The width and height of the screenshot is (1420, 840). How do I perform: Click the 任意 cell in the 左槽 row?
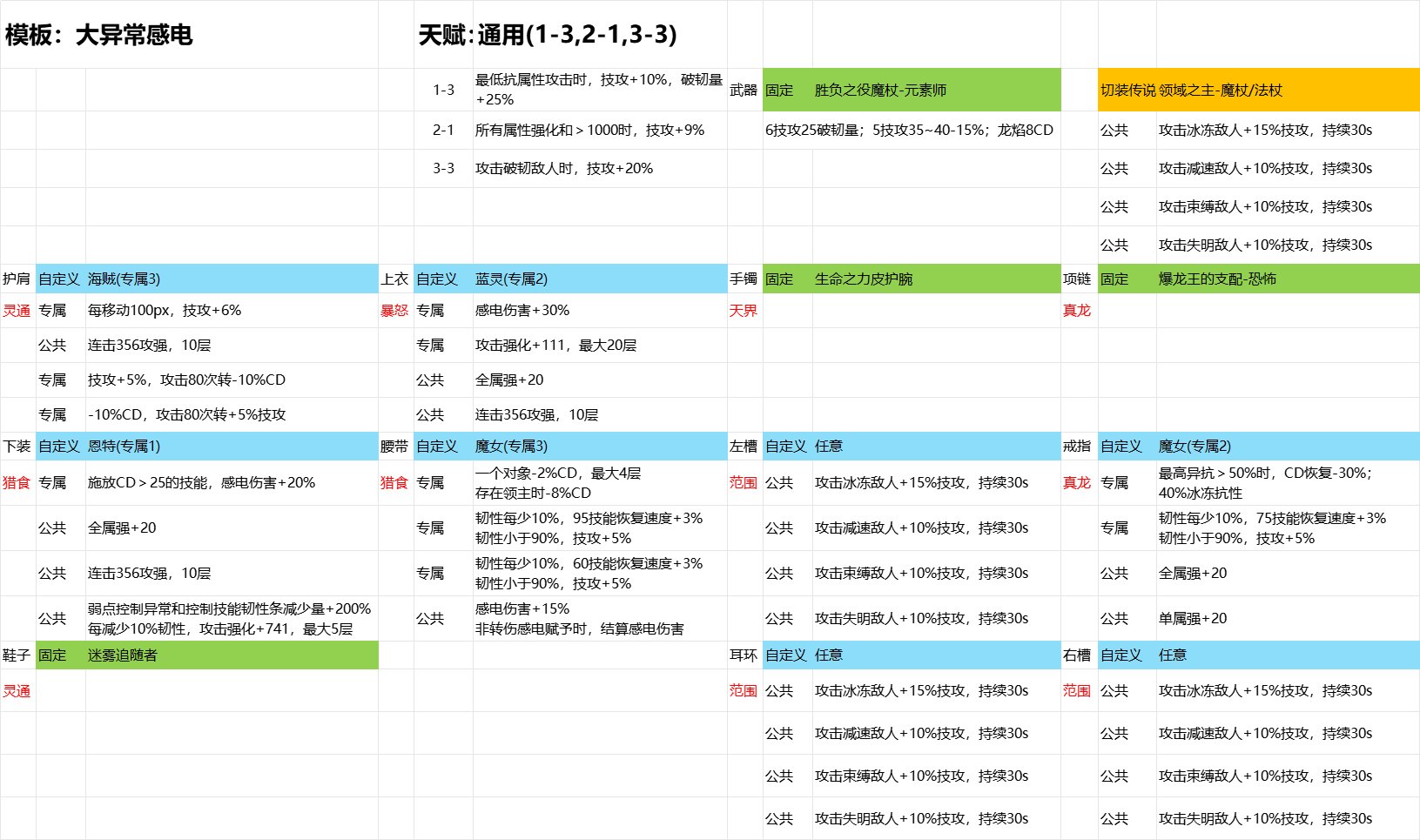tap(937, 446)
